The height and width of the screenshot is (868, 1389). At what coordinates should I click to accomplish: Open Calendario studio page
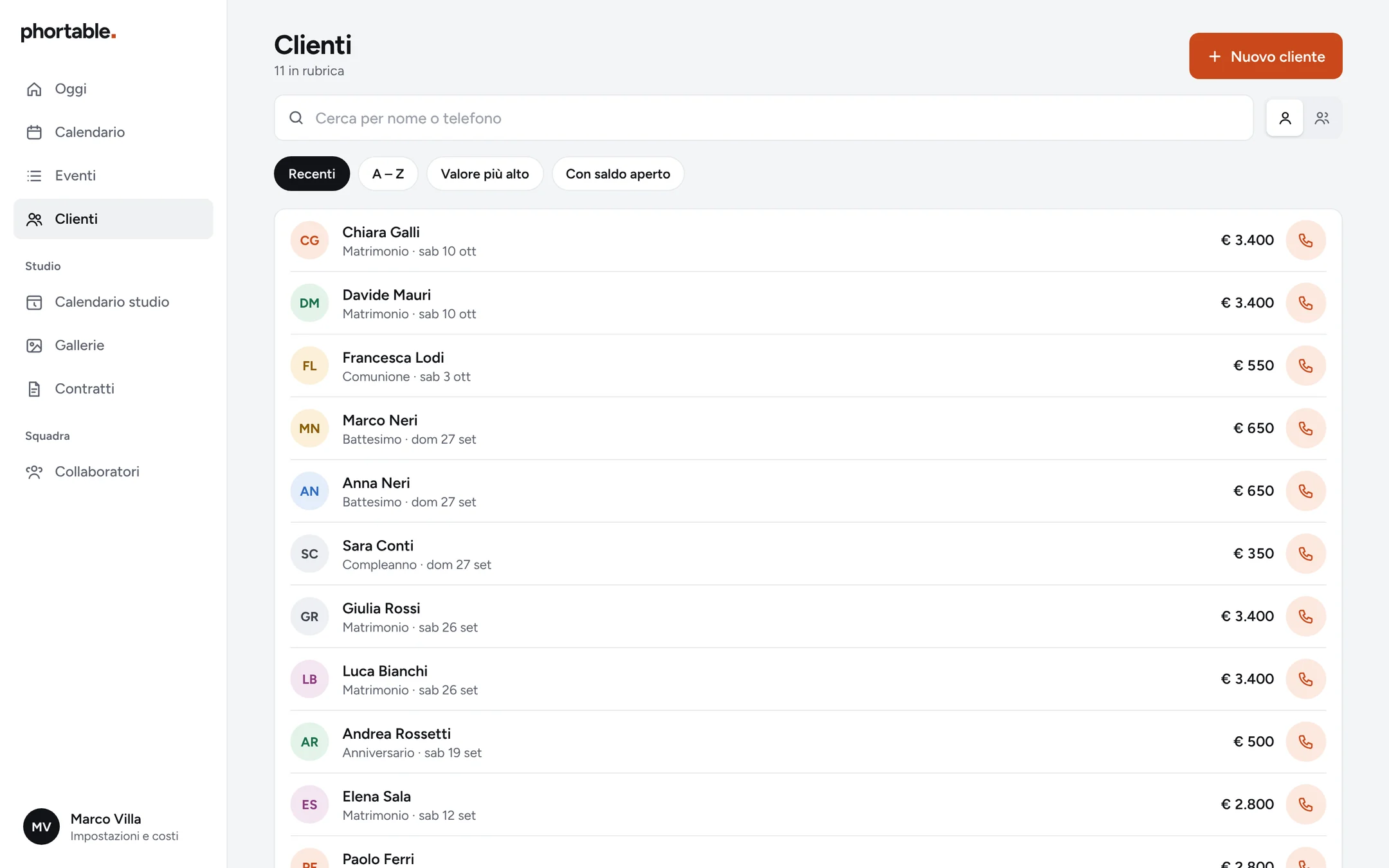click(113, 302)
